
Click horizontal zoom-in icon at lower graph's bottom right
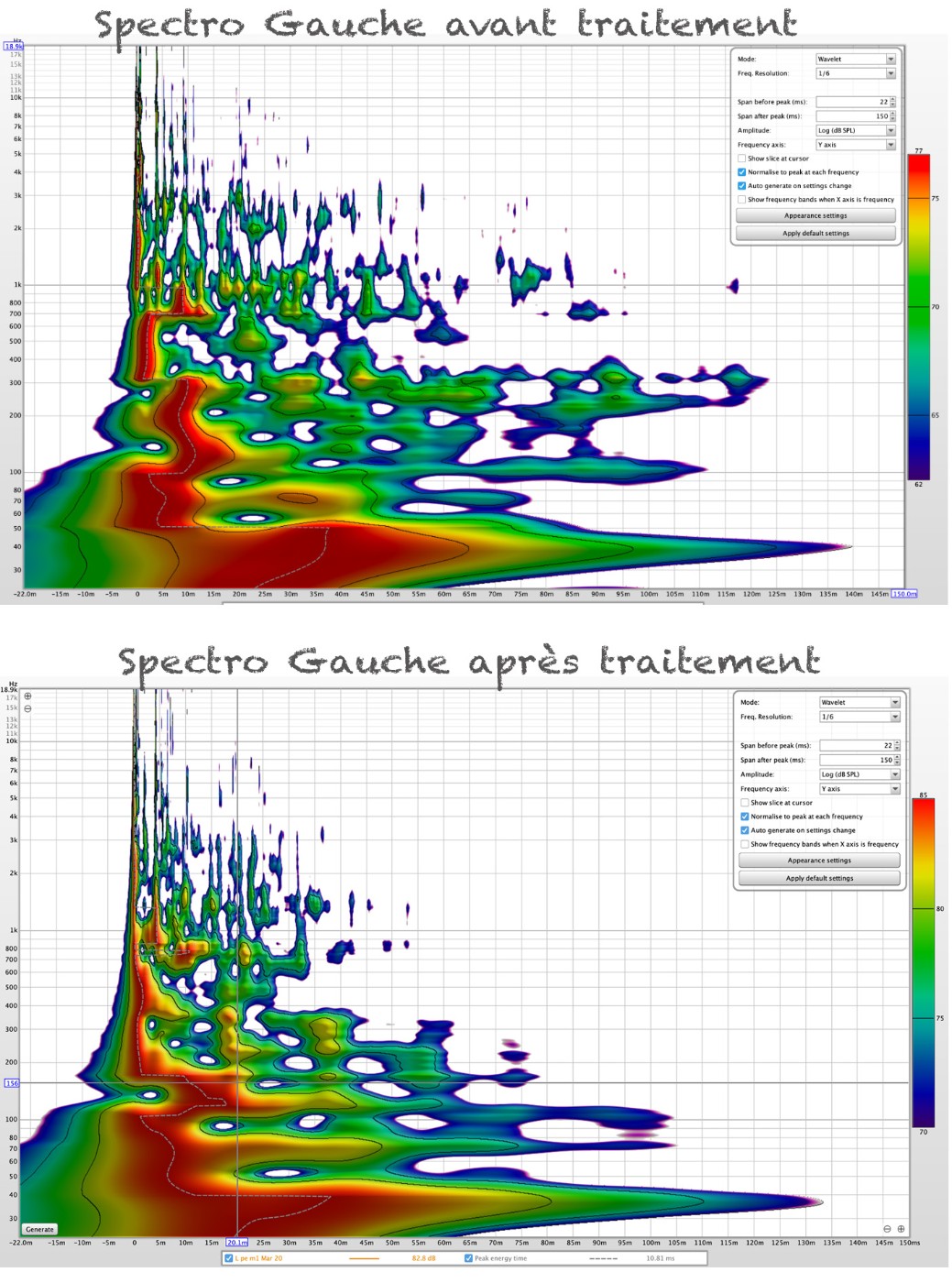tap(901, 1229)
